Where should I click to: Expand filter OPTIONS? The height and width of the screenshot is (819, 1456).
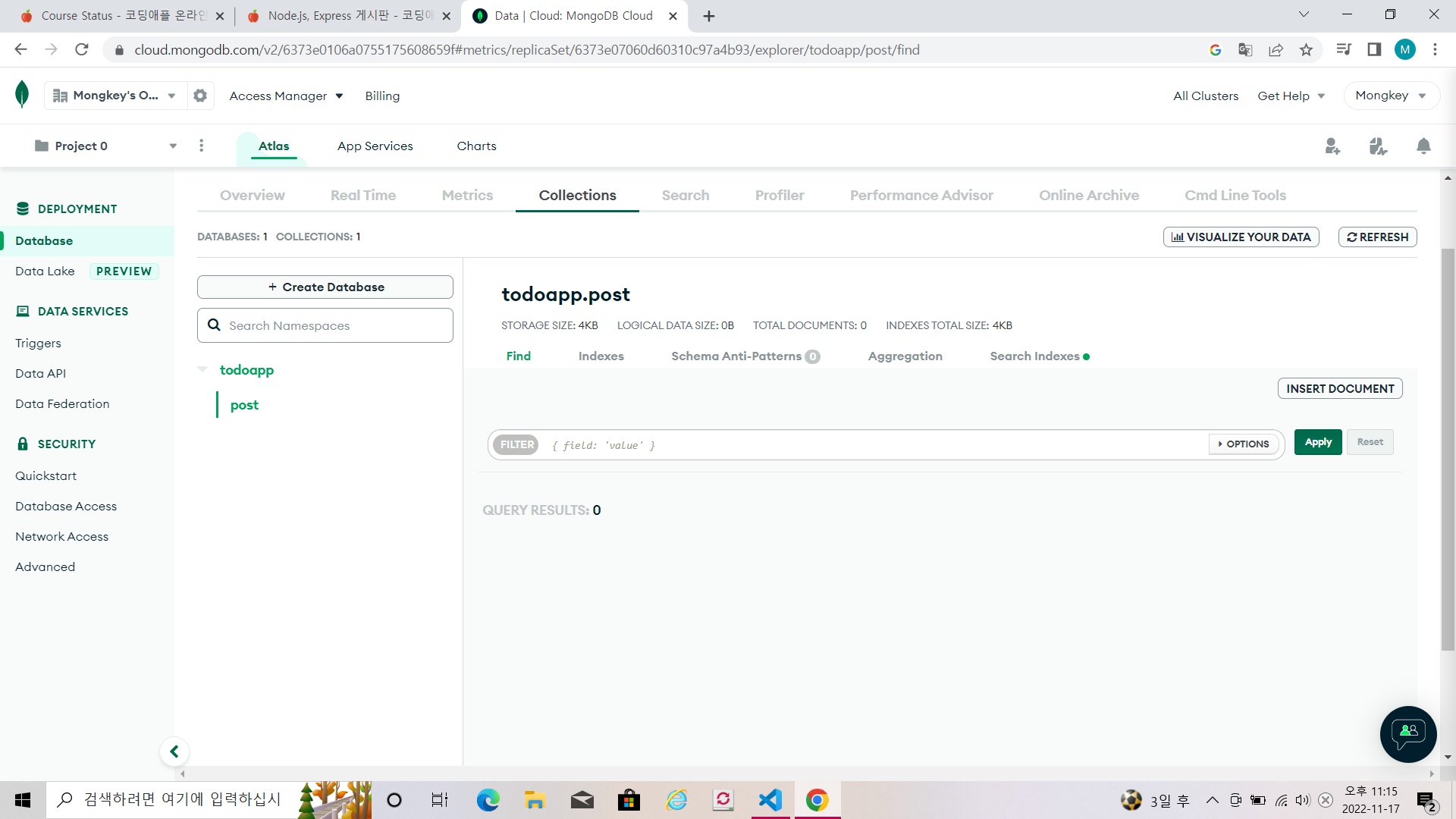1244,444
